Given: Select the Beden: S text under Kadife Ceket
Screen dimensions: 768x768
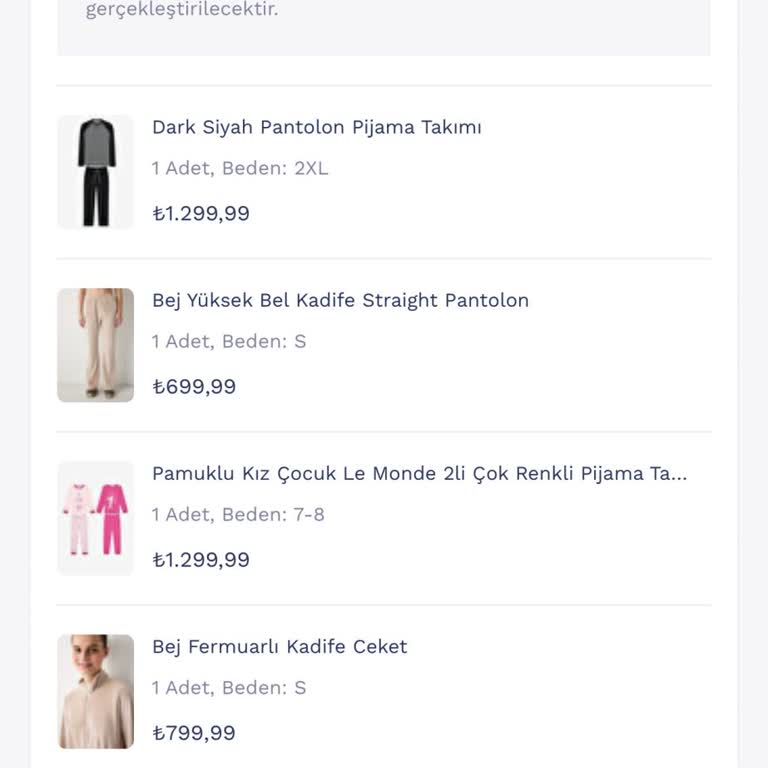Looking at the screenshot, I should (x=264, y=687).
